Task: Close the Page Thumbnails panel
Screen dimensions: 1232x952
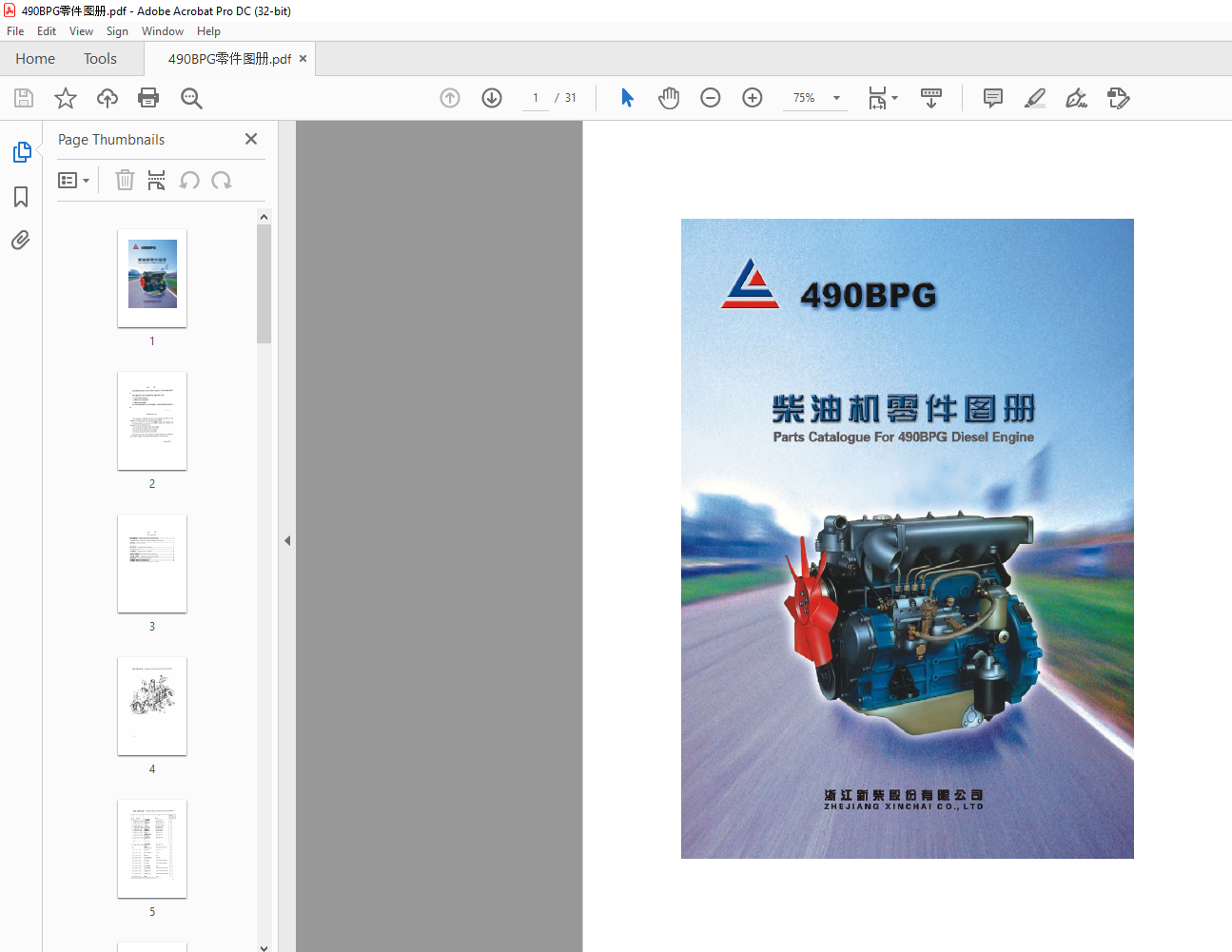Action: point(251,139)
